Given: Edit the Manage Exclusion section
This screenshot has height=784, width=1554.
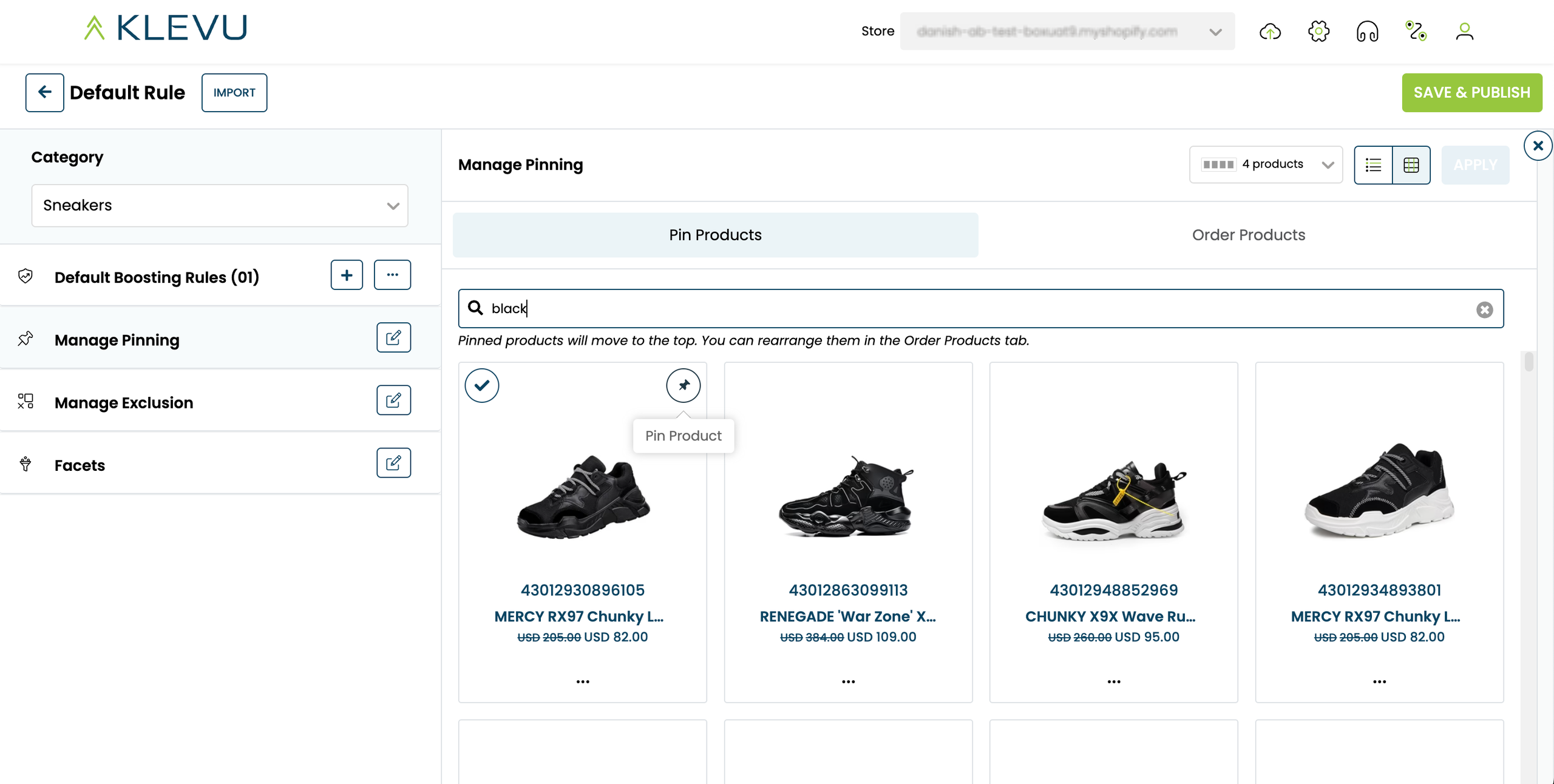Looking at the screenshot, I should [393, 400].
